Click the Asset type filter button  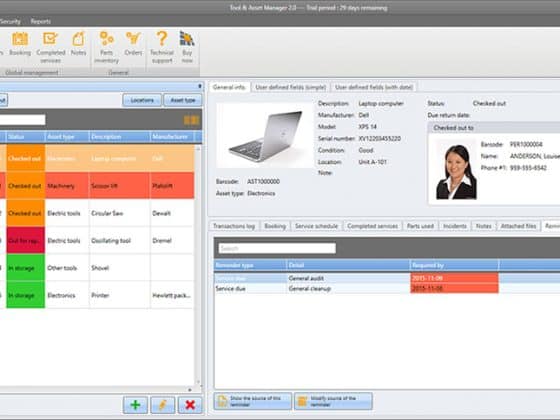coord(182,100)
